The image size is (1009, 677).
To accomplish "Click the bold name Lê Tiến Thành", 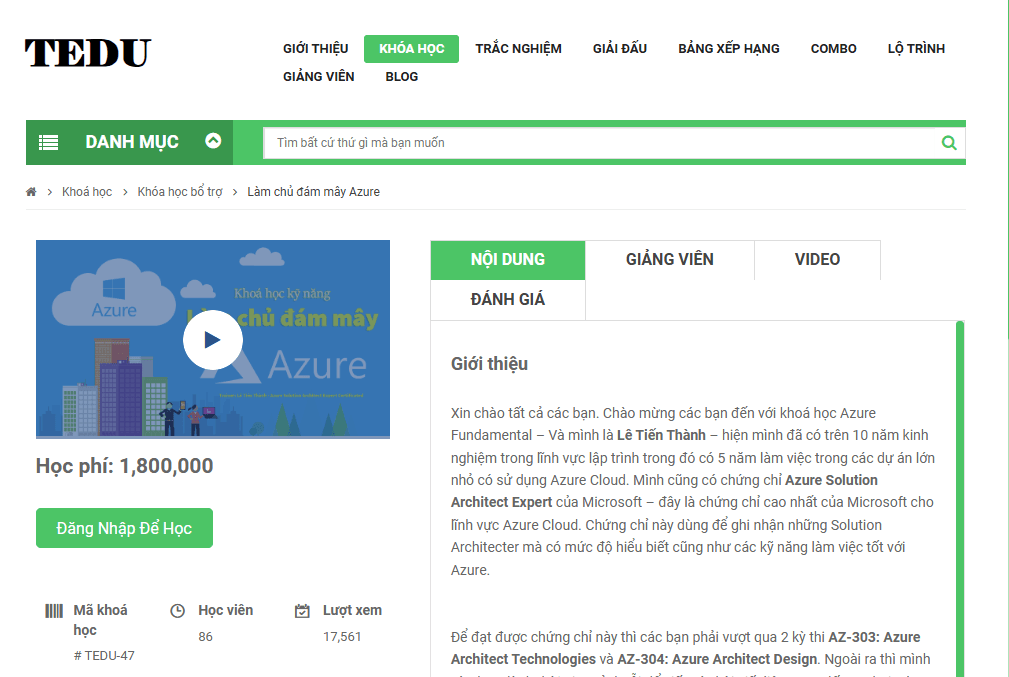I will [x=661, y=436].
